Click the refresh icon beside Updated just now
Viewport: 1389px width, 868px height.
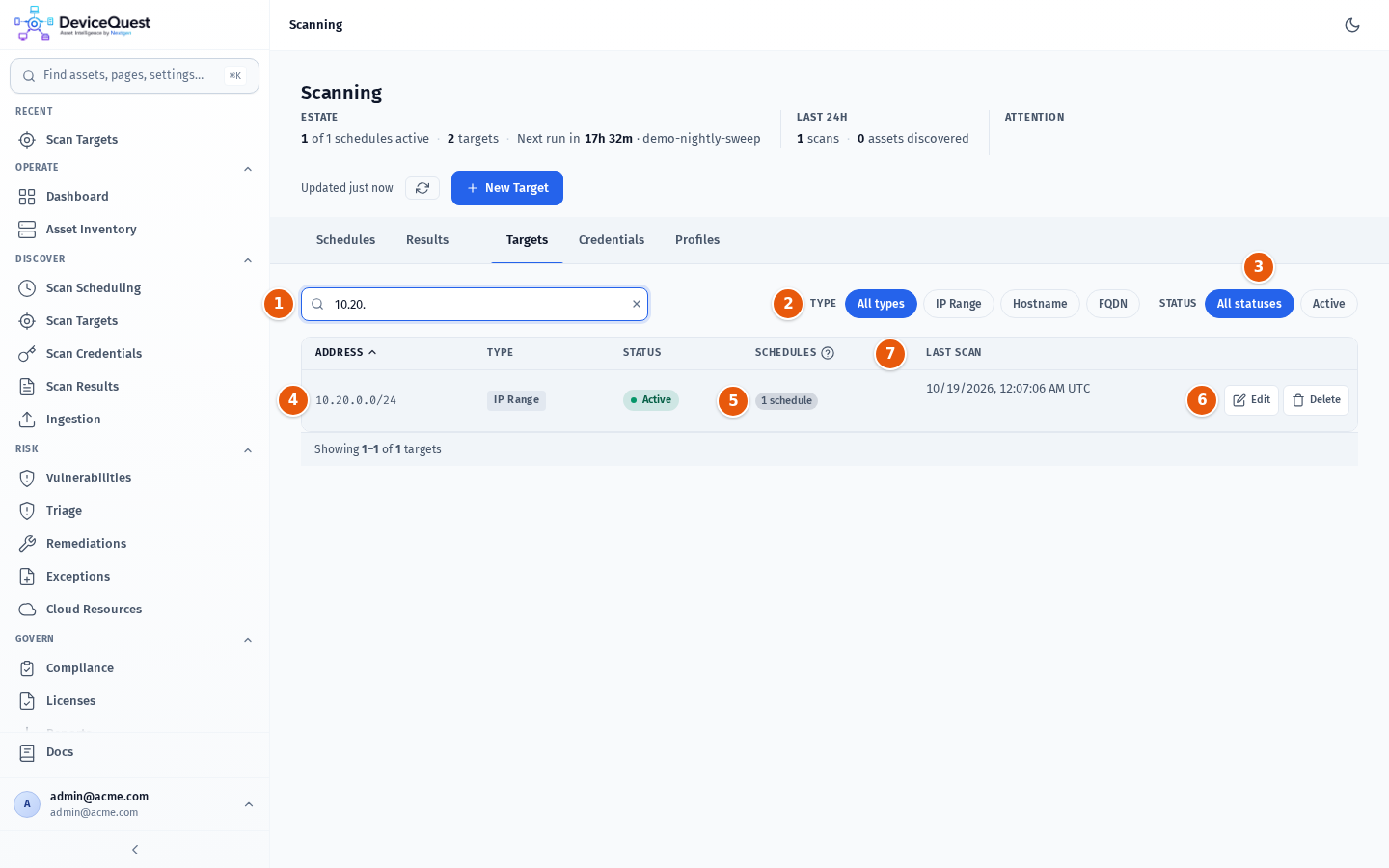click(x=422, y=188)
